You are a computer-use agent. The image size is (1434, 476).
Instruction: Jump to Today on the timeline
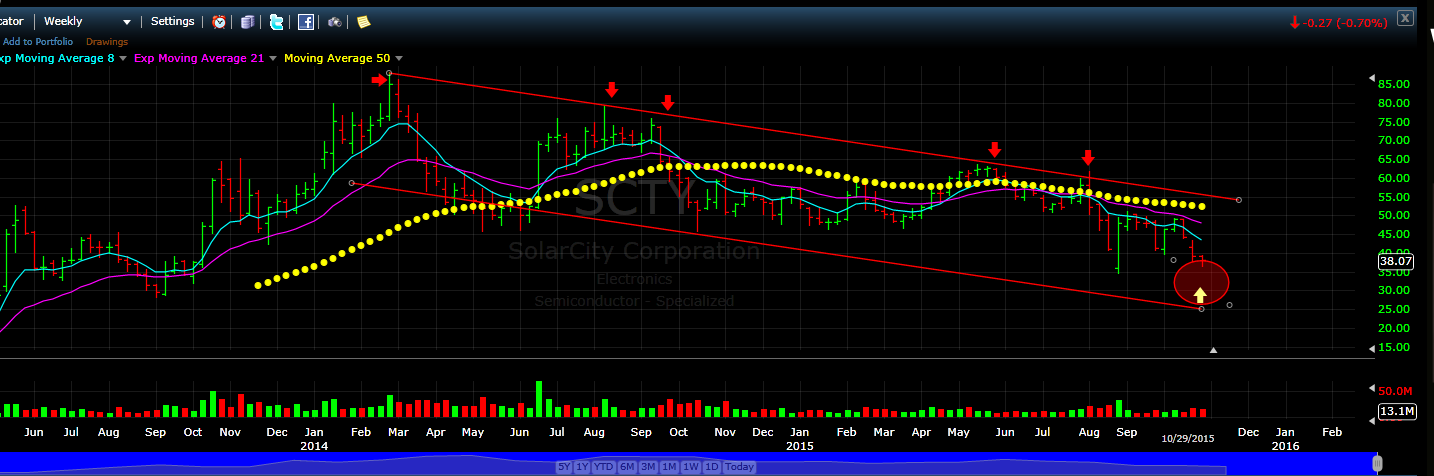pos(740,467)
